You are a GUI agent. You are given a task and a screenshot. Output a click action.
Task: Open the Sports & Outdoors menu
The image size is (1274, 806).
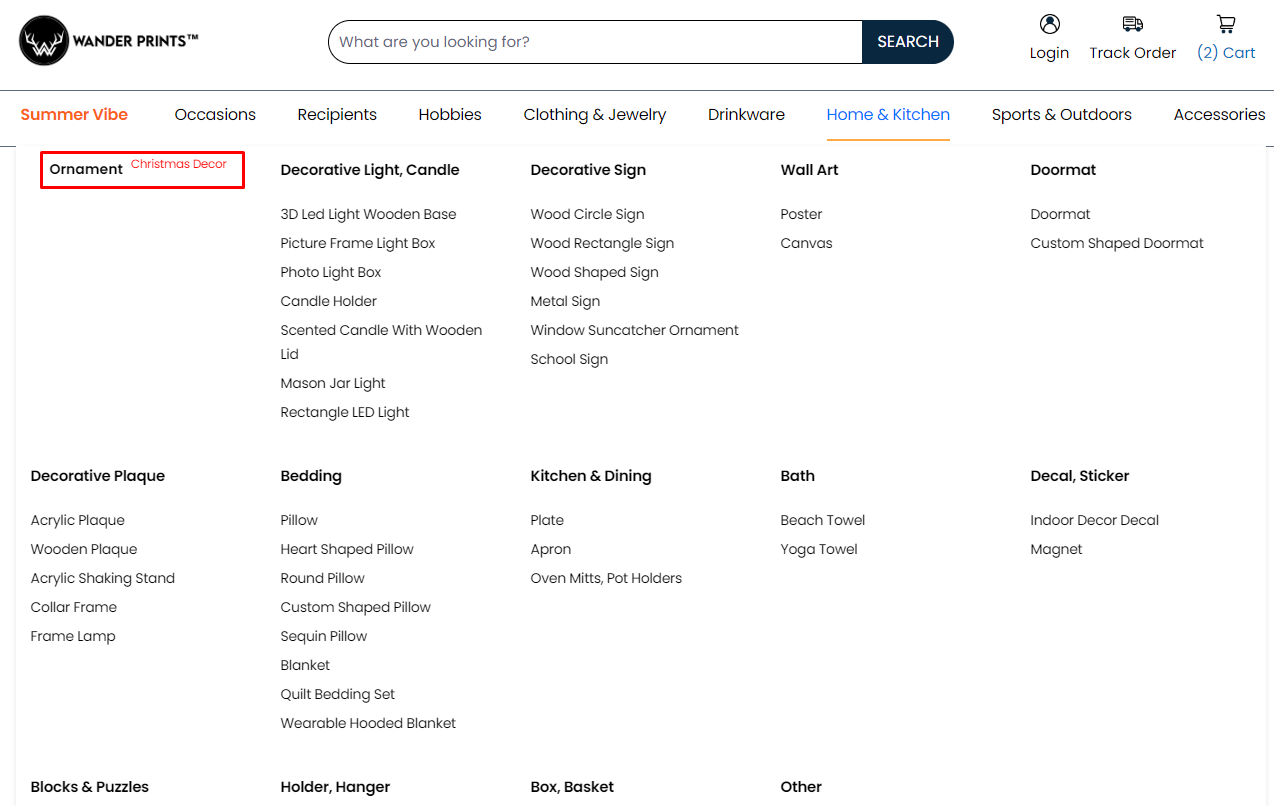tap(1062, 115)
